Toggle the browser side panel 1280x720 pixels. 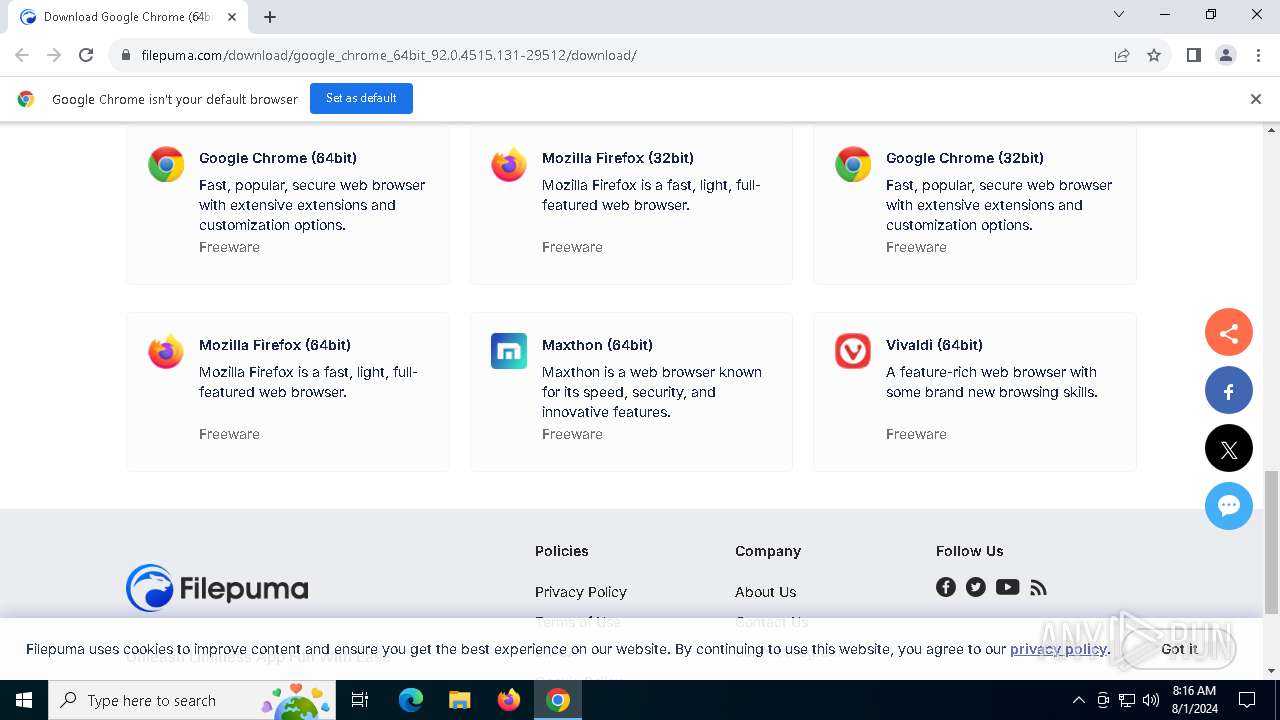click(1193, 55)
